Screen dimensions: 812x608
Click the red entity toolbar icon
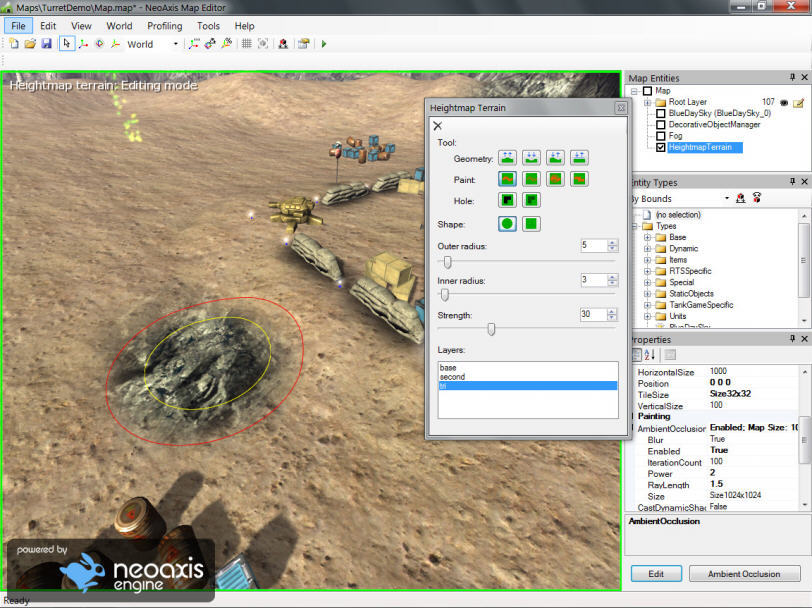(x=283, y=44)
